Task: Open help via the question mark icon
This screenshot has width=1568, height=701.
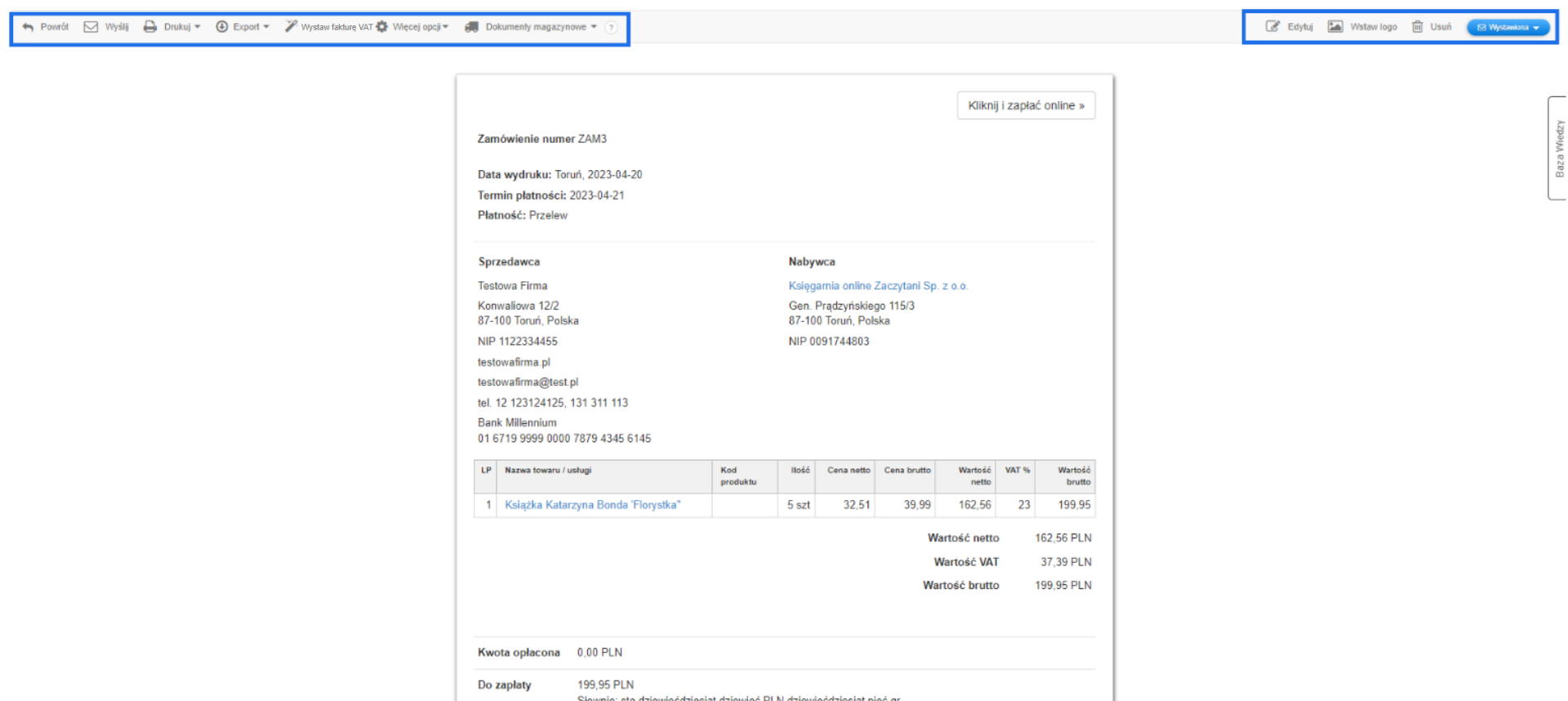Action: point(611,27)
